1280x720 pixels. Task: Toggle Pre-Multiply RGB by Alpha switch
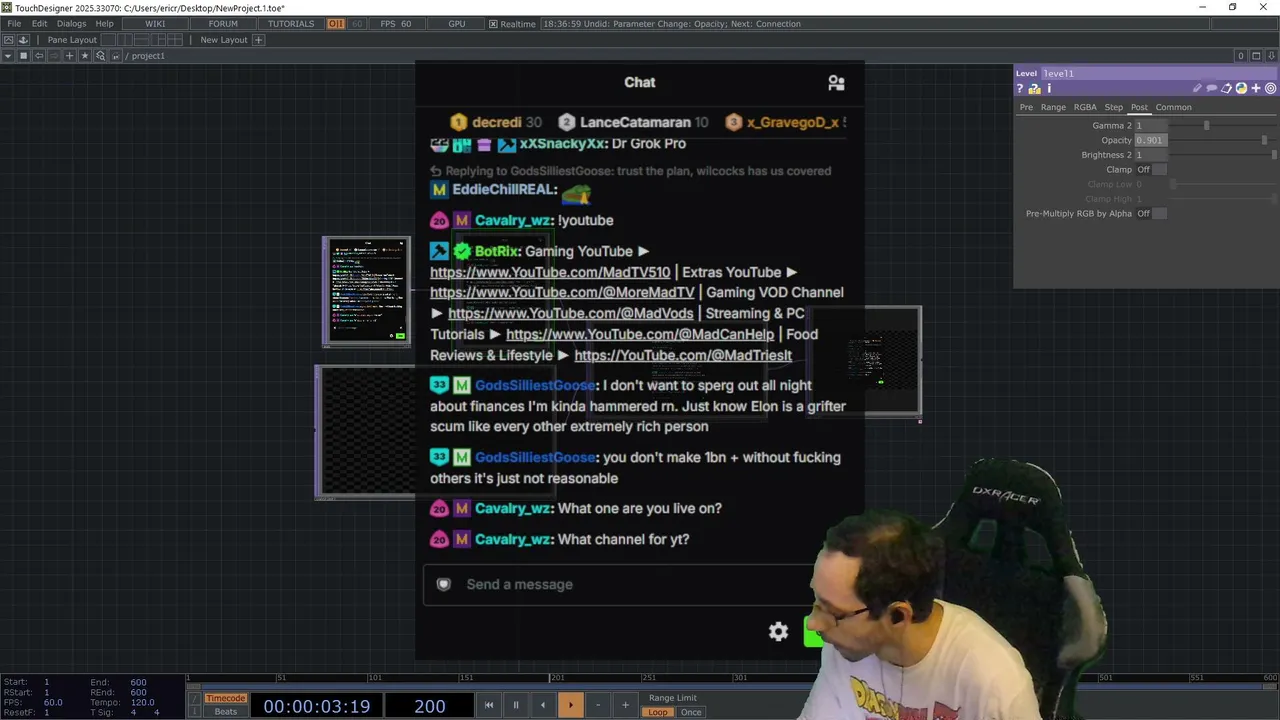click(x=1151, y=213)
